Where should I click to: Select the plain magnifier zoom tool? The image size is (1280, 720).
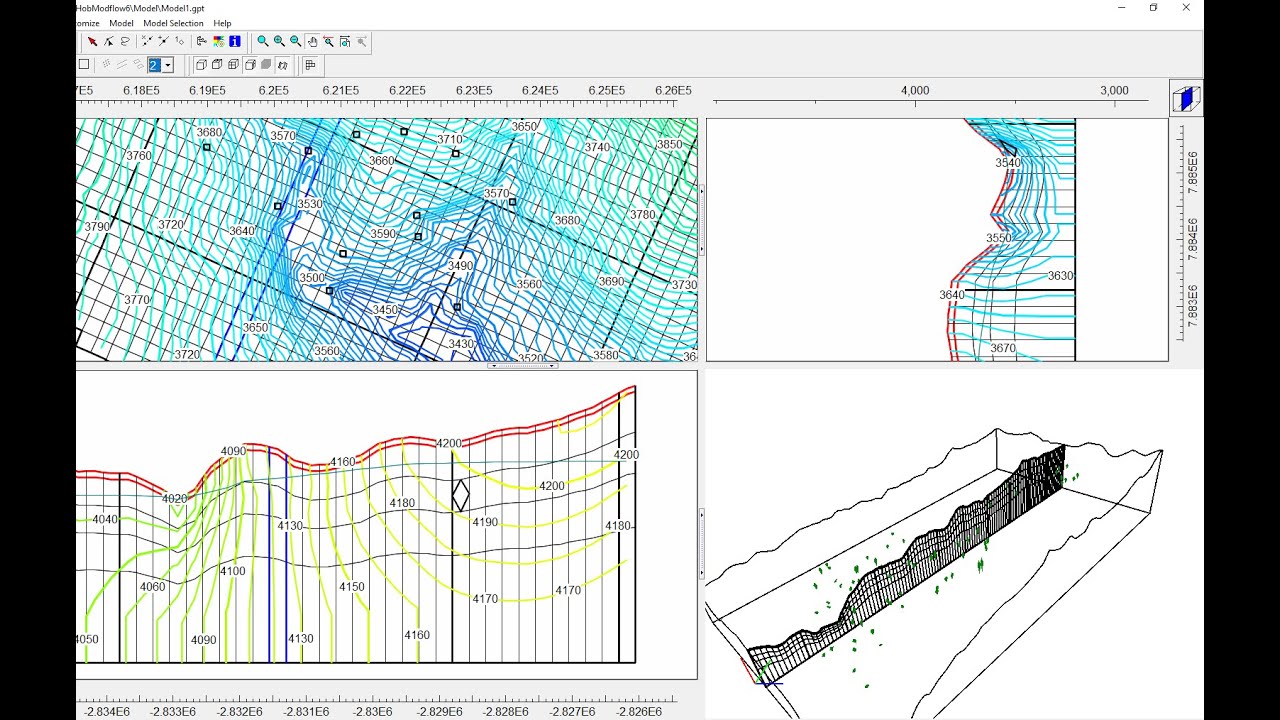[x=262, y=41]
